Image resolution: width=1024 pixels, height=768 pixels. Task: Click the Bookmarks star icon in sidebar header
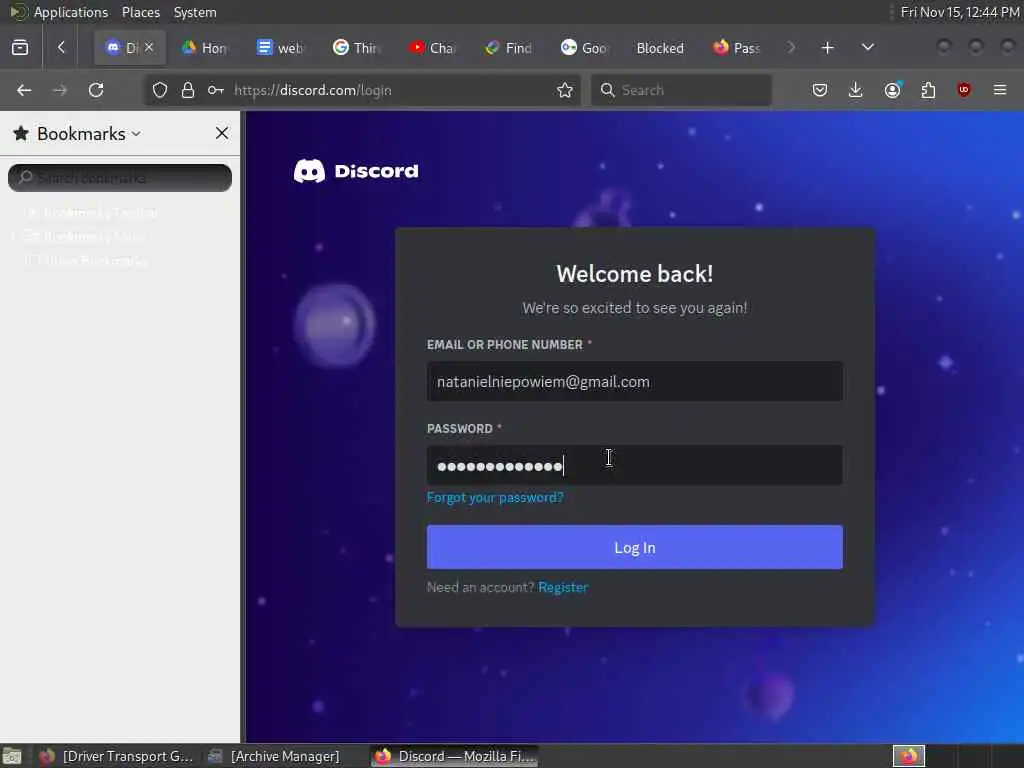[21, 133]
